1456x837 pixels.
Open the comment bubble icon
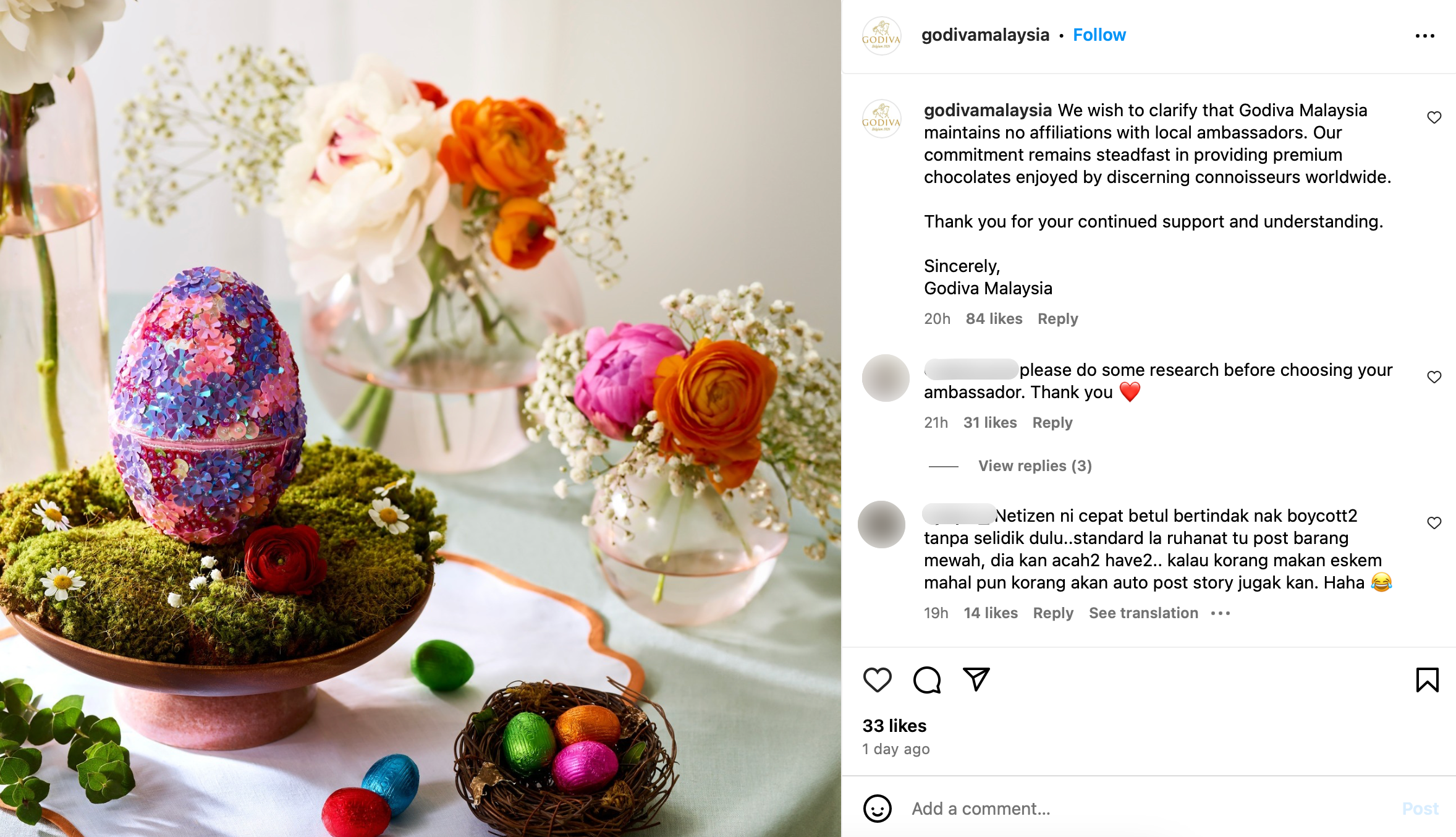[927, 680]
